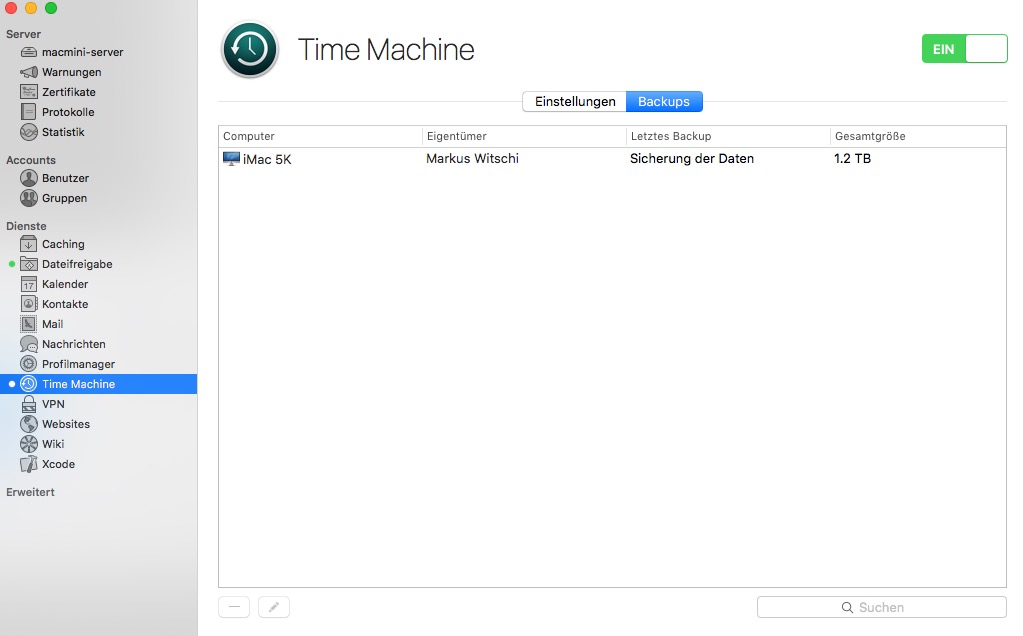Select Kontakte contacts icon
Screen dimensions: 1023x636
(x=29, y=304)
